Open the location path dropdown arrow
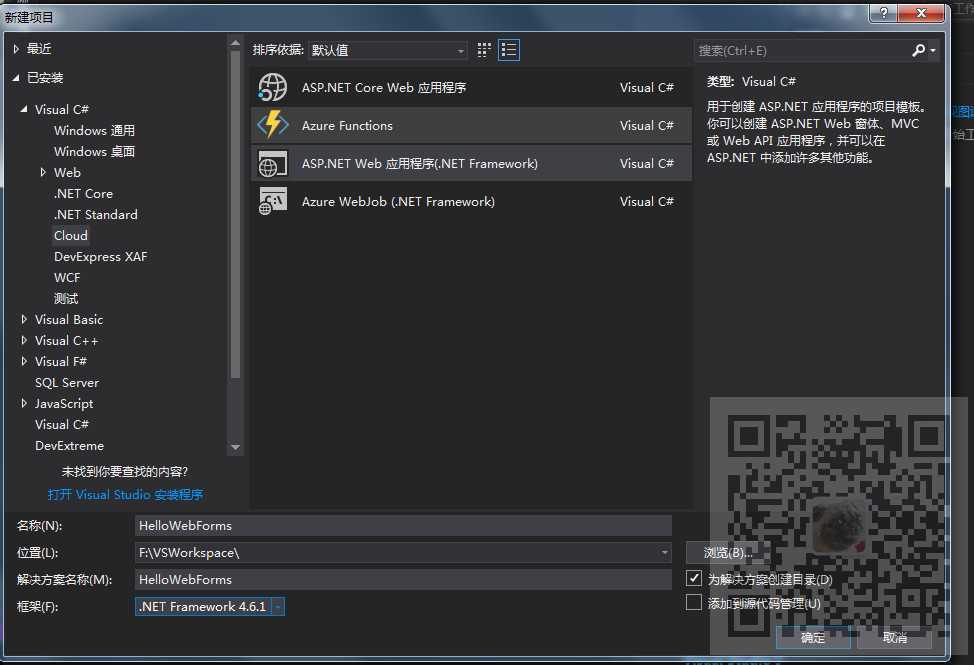 tap(665, 552)
